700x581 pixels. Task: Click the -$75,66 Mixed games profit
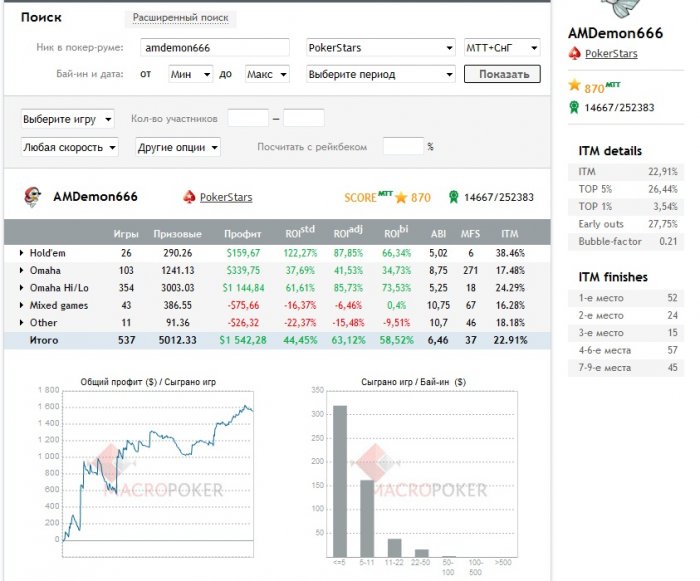(243, 305)
